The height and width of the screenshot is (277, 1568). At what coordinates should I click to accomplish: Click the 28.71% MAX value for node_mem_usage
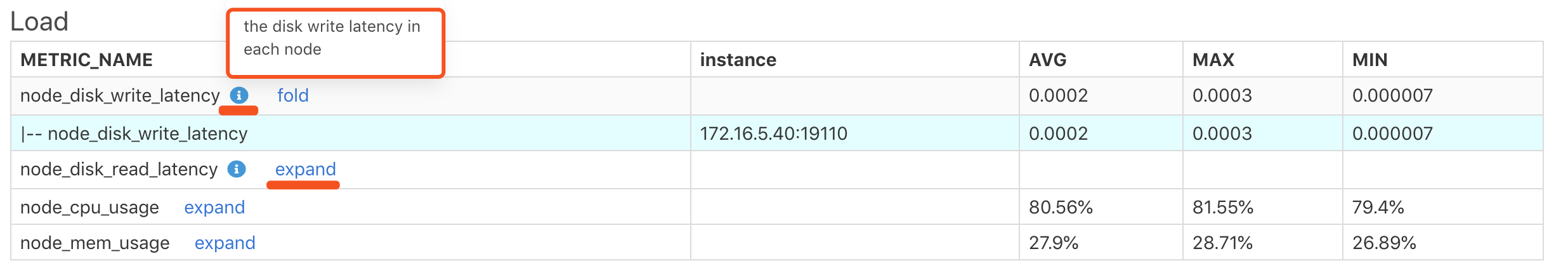tap(1222, 243)
